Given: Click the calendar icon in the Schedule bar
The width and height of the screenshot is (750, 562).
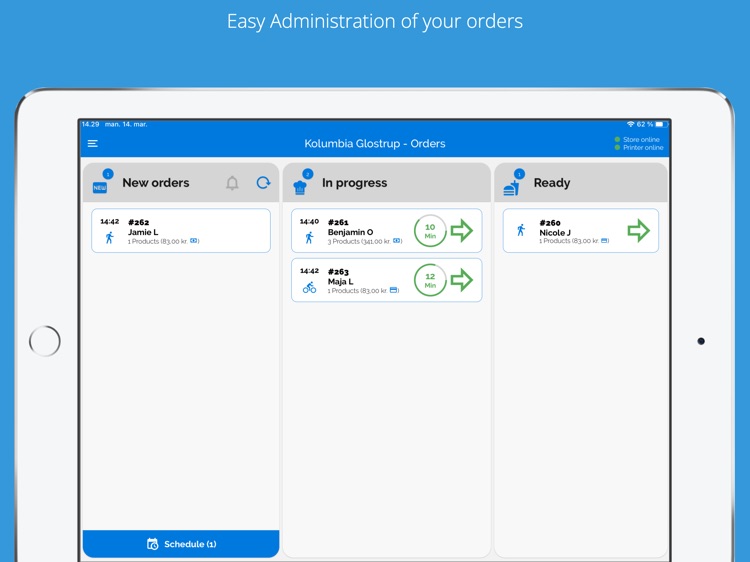Looking at the screenshot, I should tap(153, 544).
